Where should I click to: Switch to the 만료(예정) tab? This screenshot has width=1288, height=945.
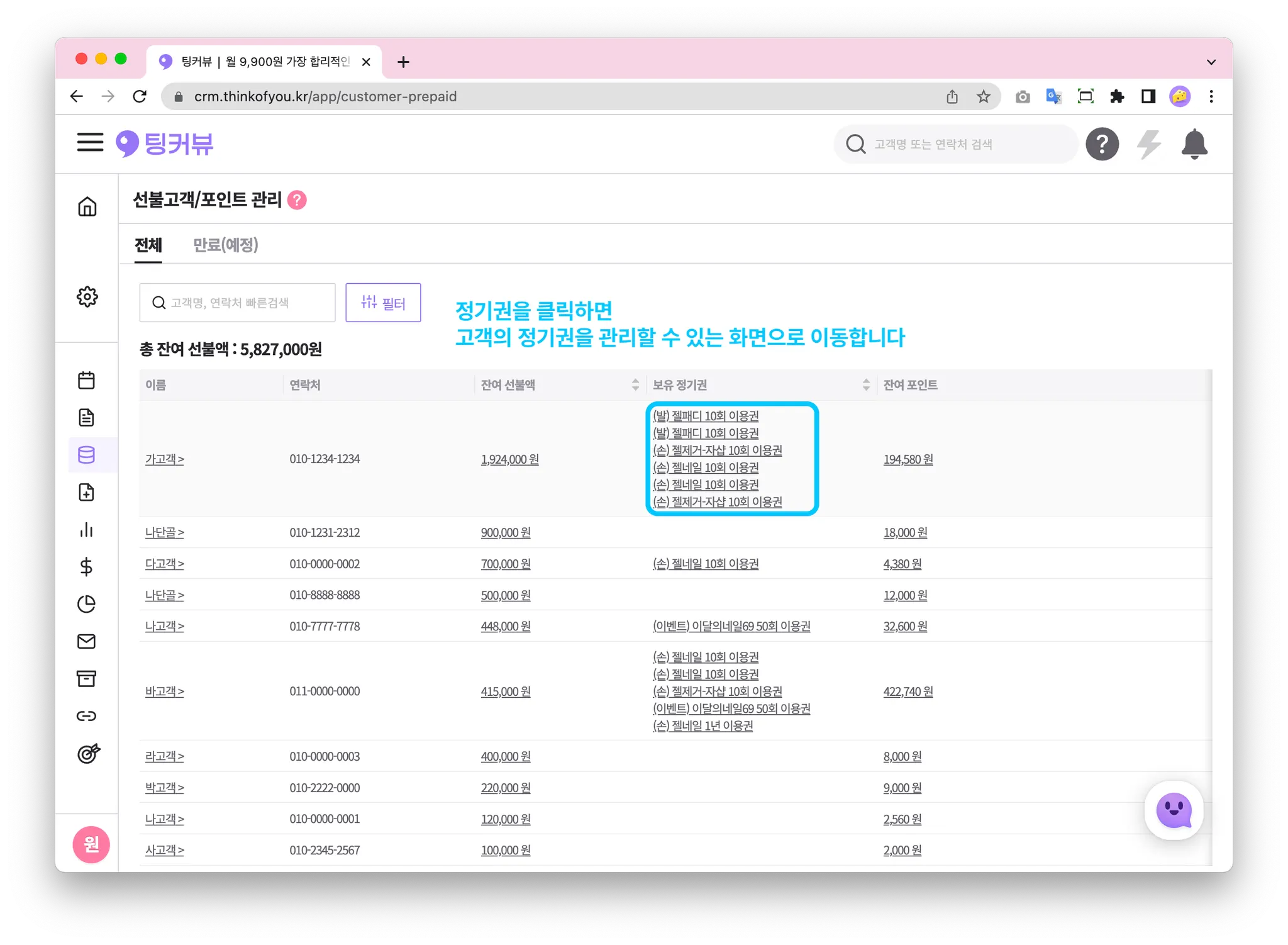click(225, 245)
